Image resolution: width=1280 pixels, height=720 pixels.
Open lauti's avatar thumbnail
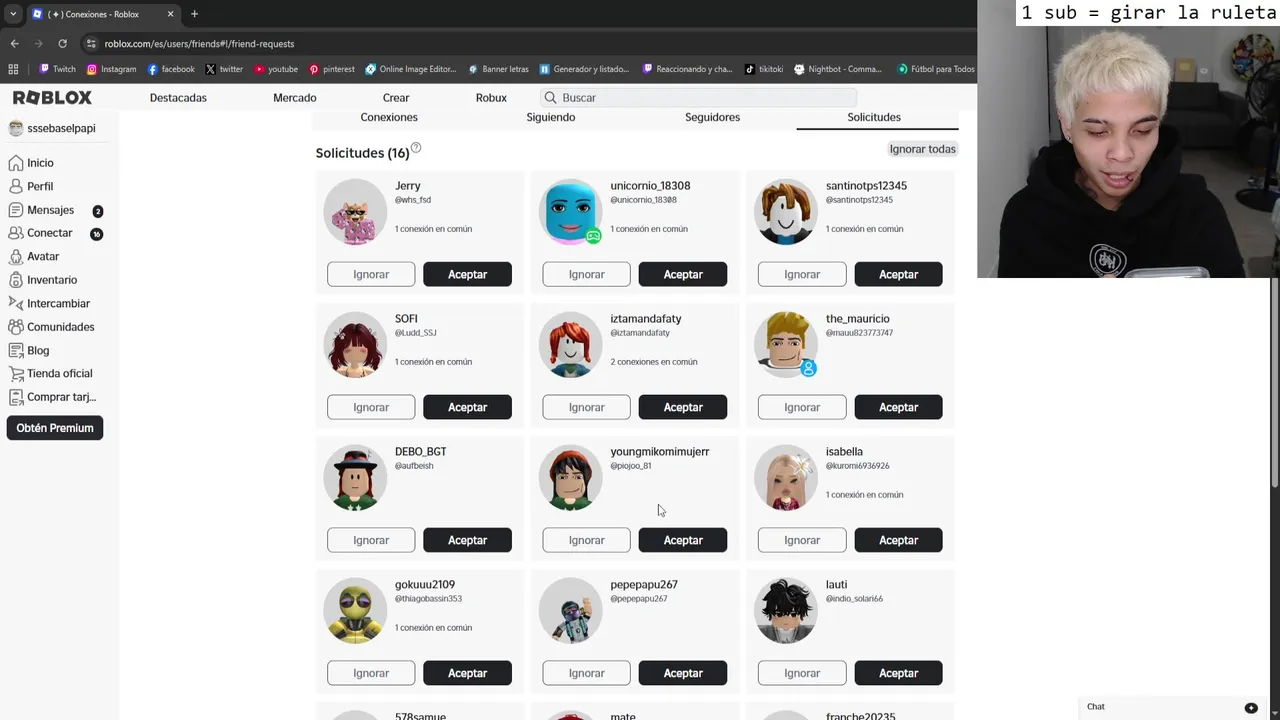(x=786, y=611)
